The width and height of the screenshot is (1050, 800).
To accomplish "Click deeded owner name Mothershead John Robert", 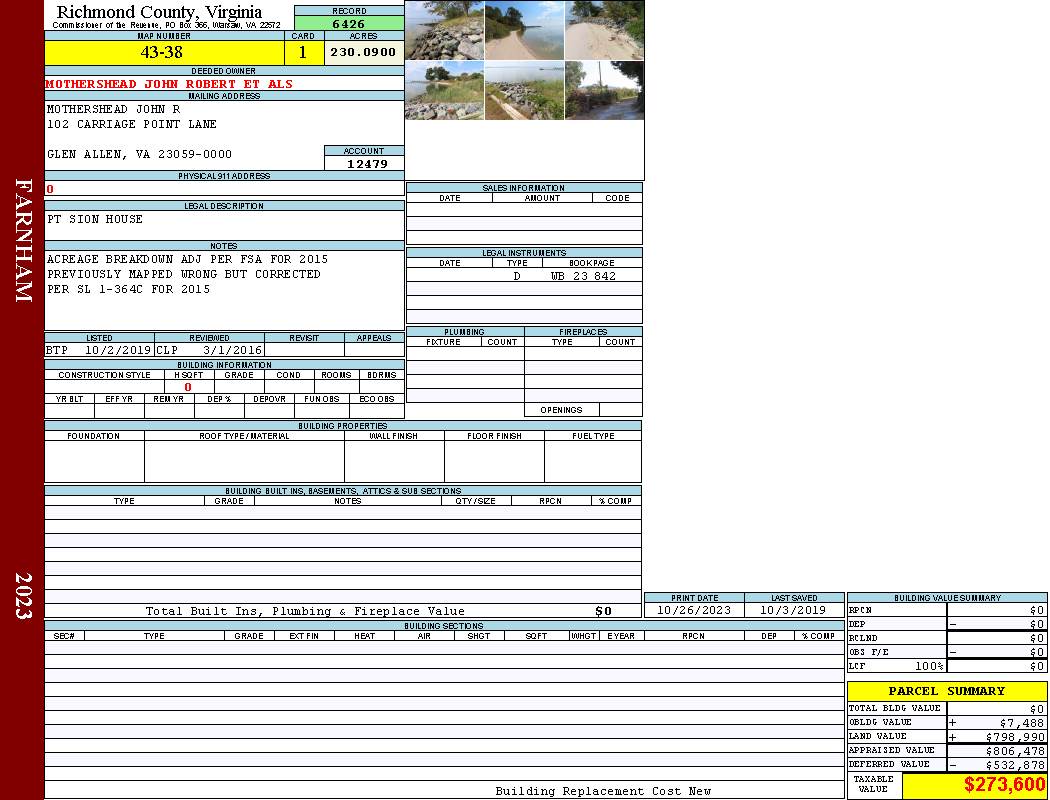I will point(169,84).
